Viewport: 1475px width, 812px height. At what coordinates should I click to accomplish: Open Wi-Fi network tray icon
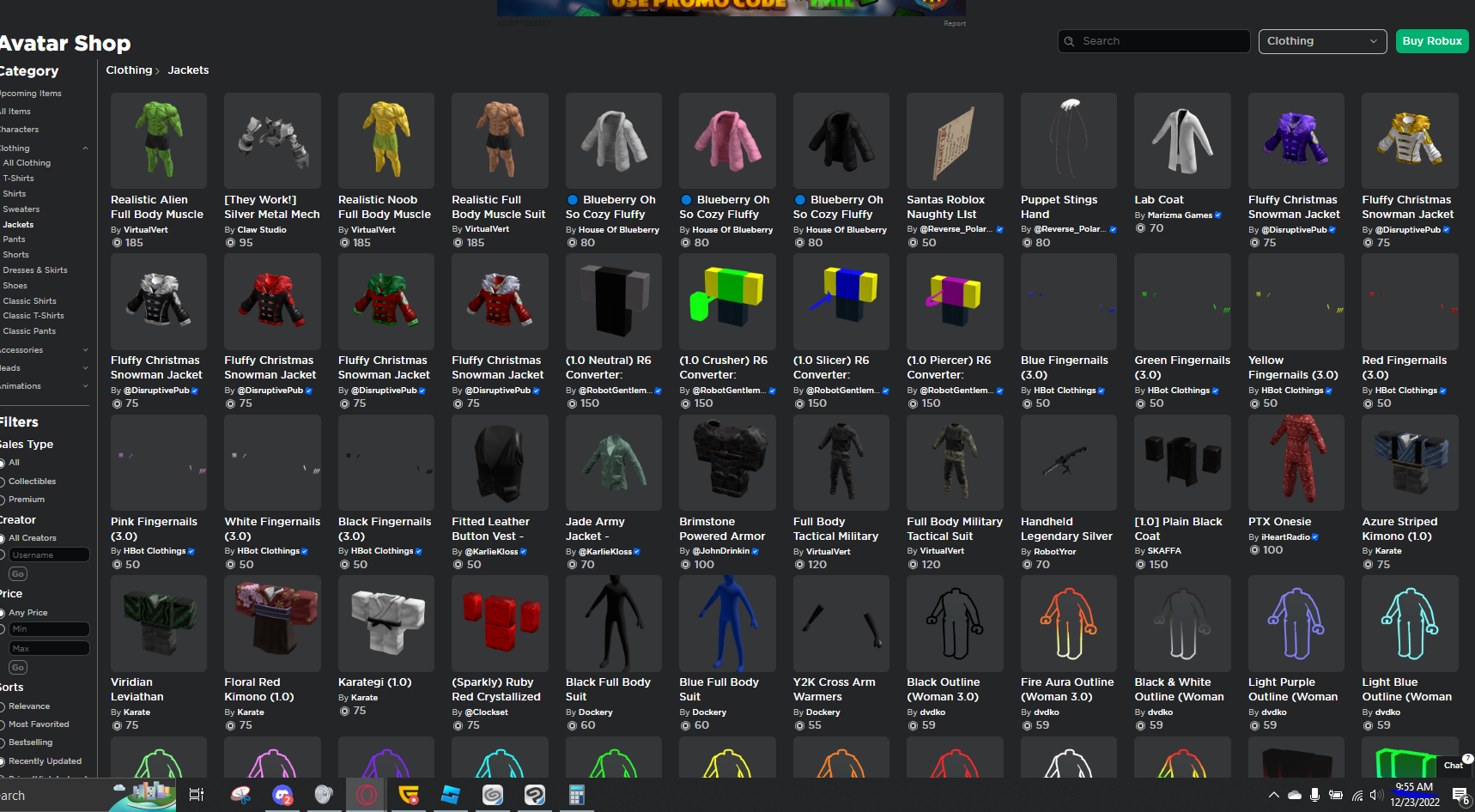pos(1357,795)
